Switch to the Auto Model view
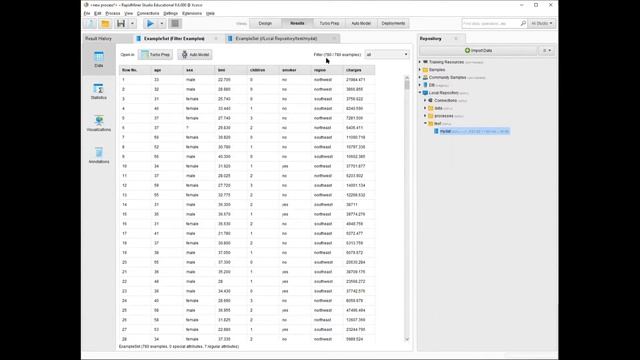This screenshot has width=640, height=360. 361,23
